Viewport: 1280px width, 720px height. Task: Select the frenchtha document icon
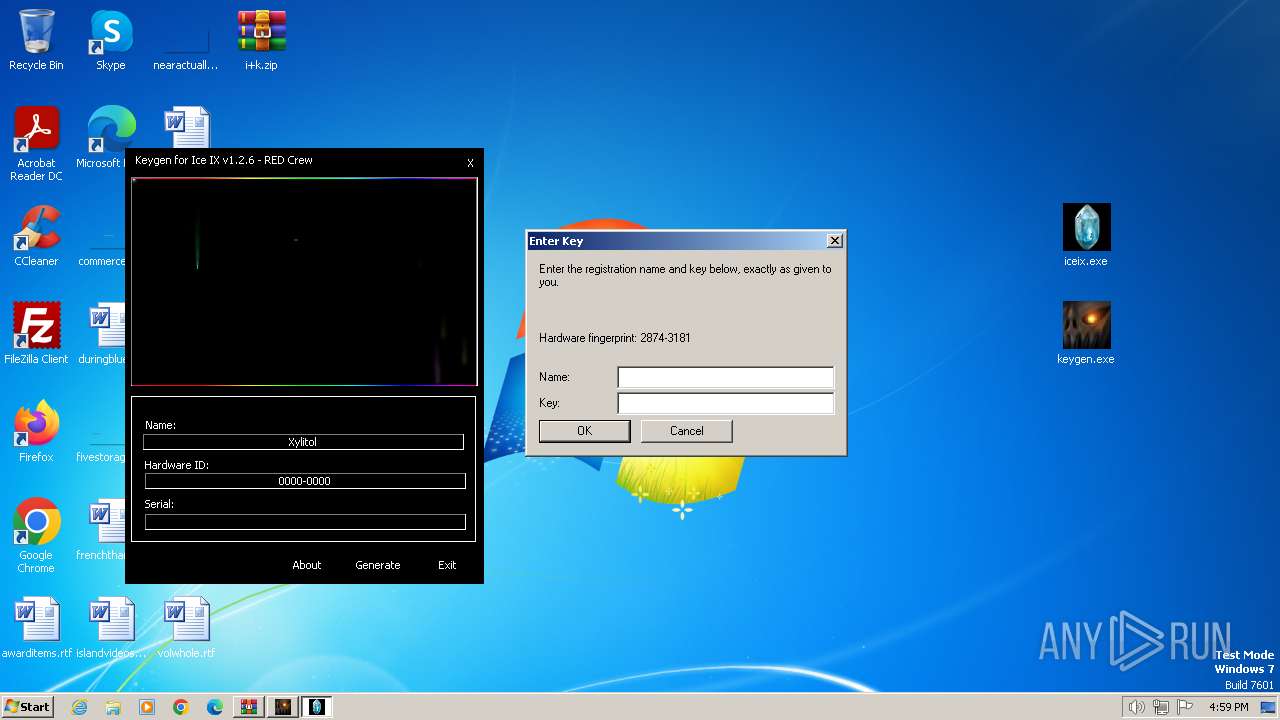[x=103, y=530]
